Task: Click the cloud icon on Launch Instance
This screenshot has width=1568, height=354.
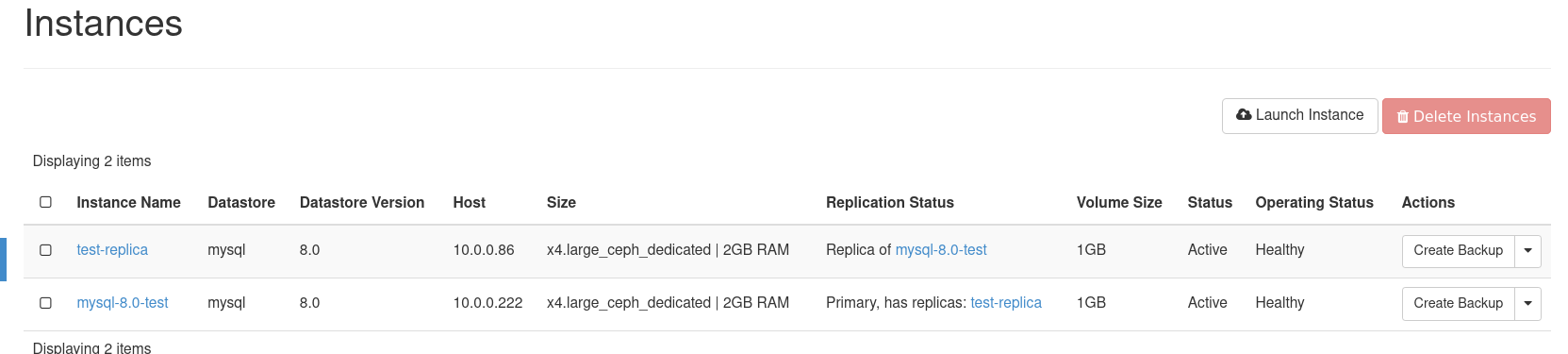Action: click(1244, 114)
